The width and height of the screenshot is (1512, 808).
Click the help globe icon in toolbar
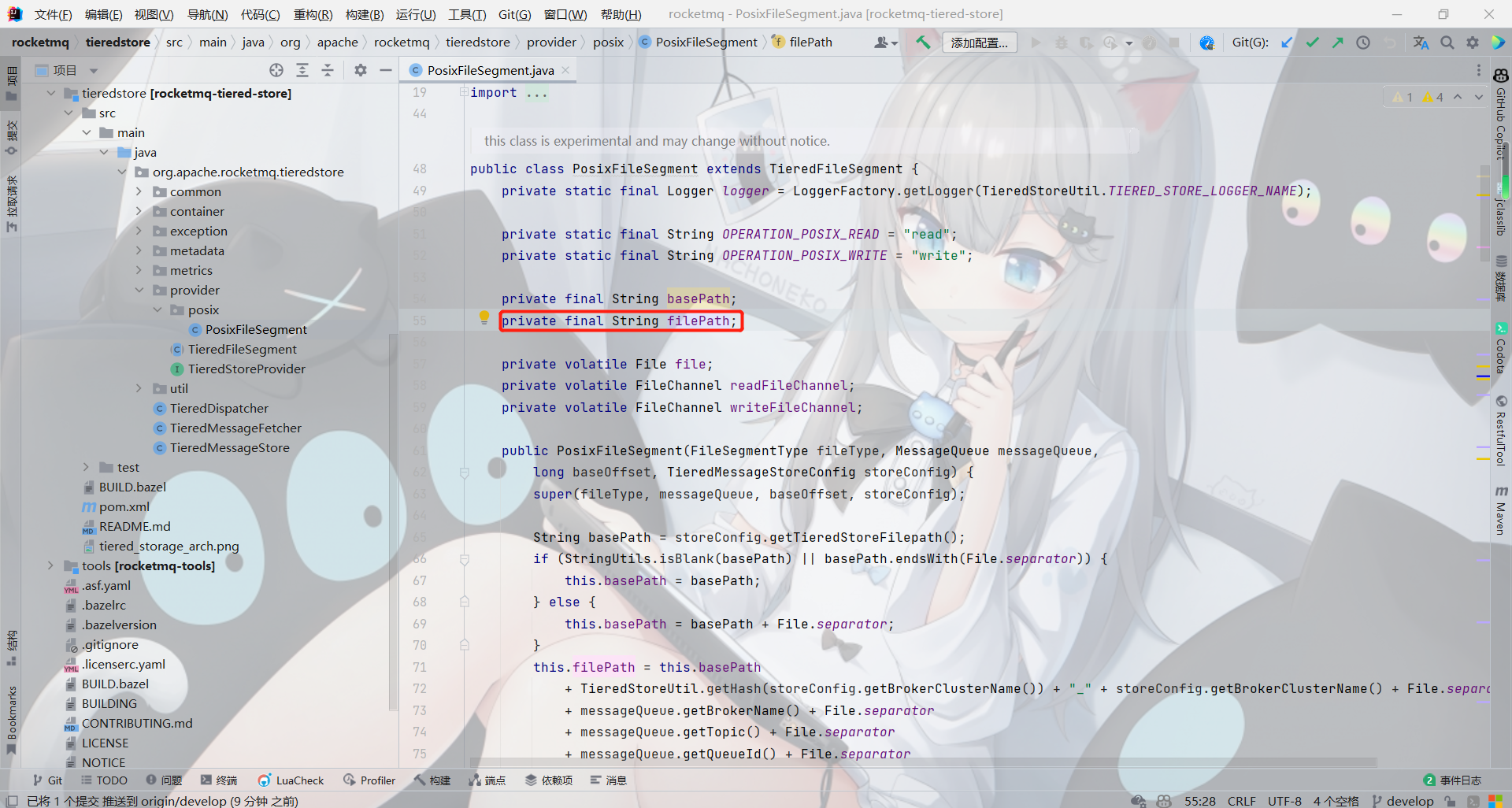coord(1206,43)
